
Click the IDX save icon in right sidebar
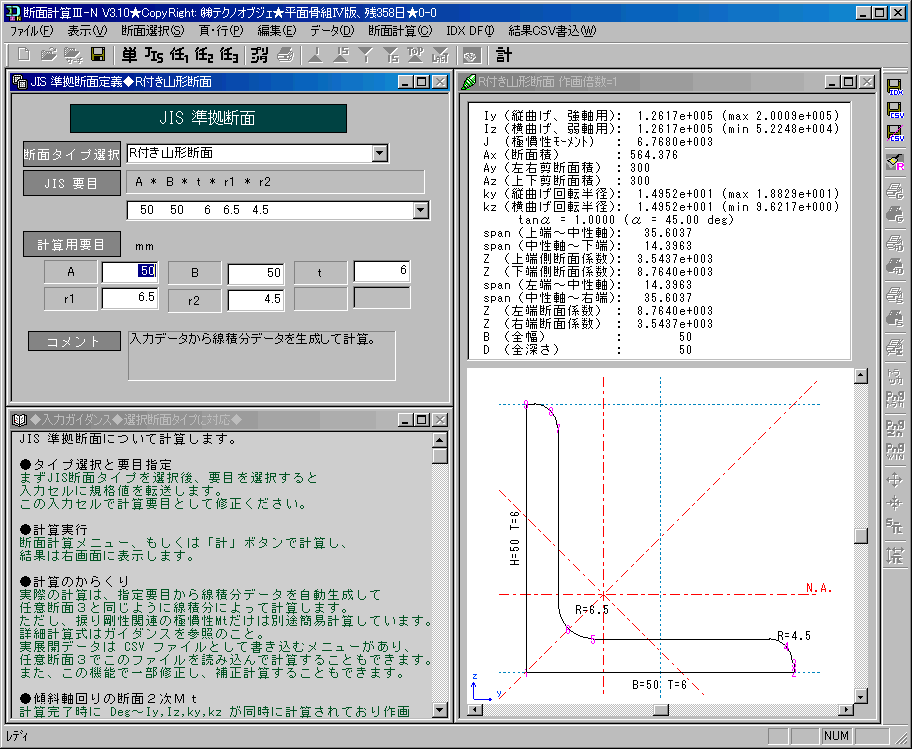tap(895, 87)
